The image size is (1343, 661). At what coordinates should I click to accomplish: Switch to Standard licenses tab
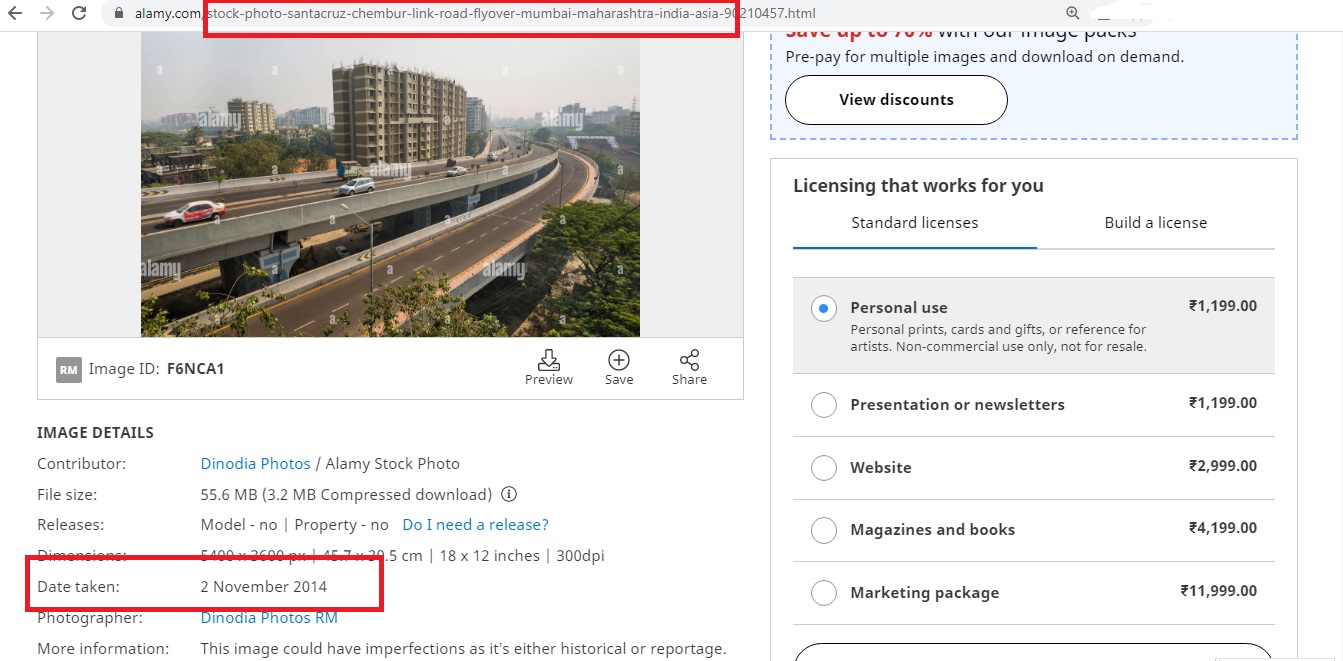(915, 223)
